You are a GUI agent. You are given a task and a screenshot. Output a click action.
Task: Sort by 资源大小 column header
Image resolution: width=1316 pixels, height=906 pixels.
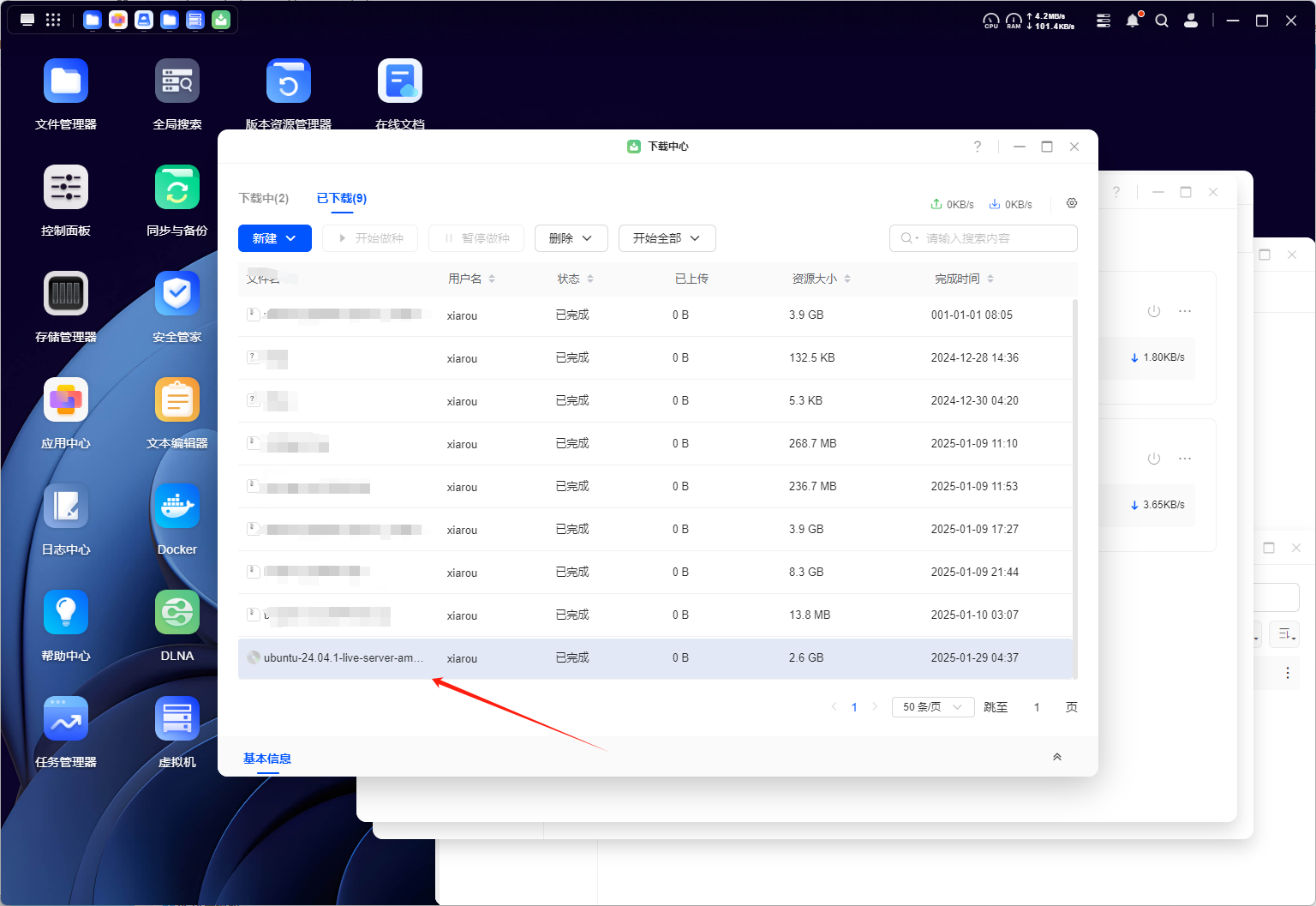point(821,279)
